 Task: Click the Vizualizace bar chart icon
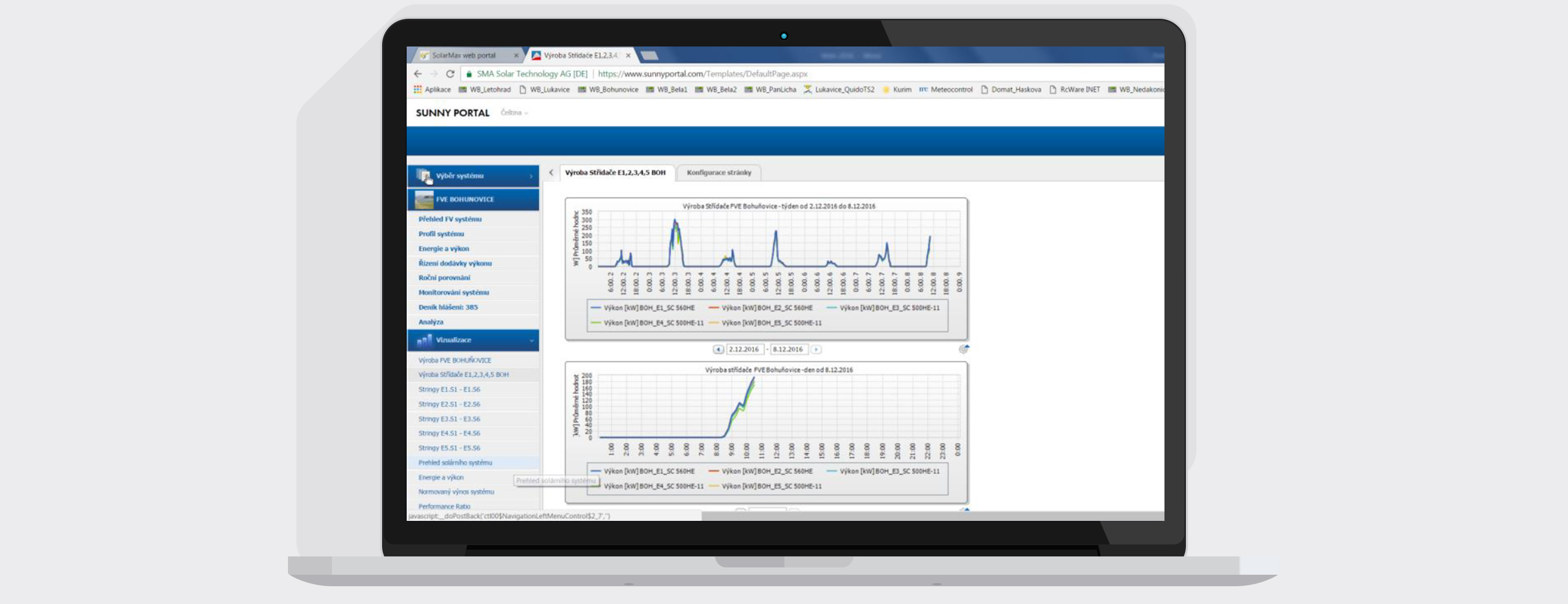(x=424, y=340)
